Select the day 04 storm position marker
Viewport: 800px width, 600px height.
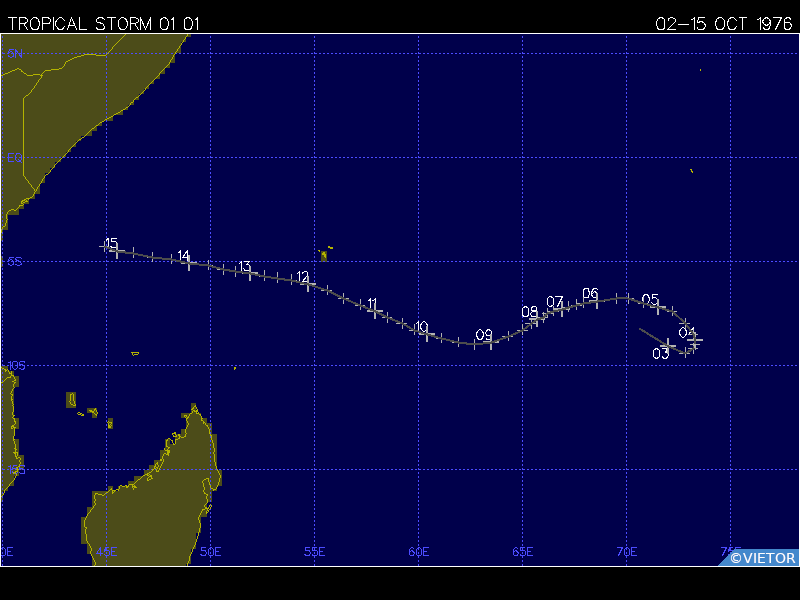(x=694, y=340)
